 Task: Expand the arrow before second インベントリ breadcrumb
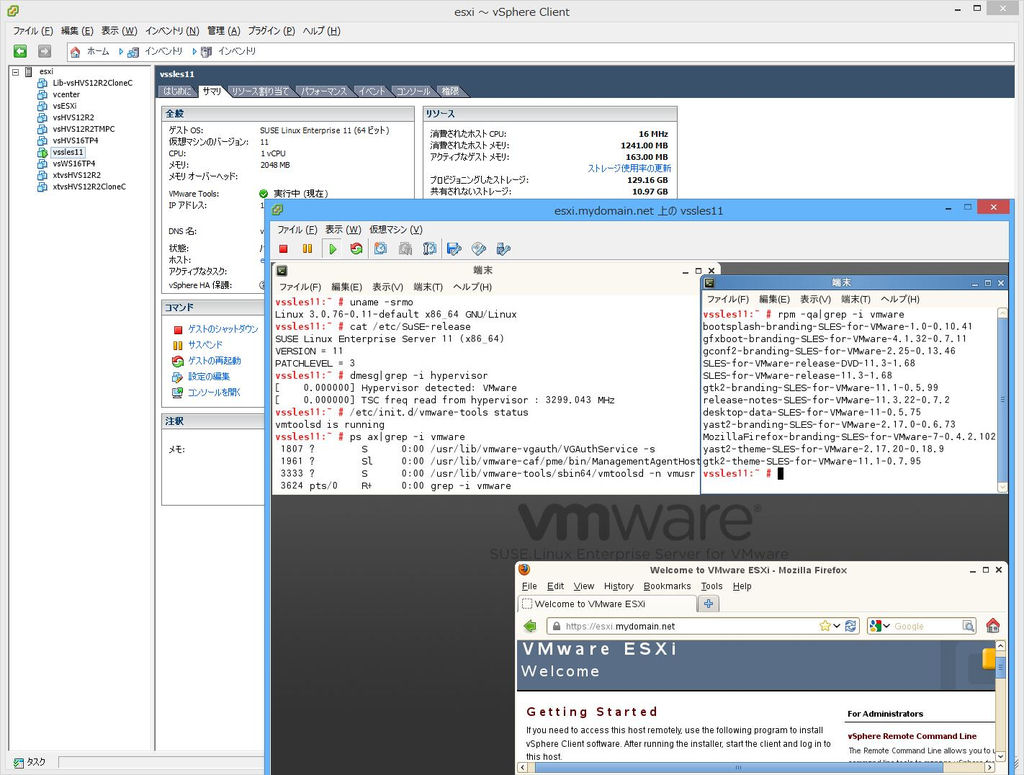[194, 51]
